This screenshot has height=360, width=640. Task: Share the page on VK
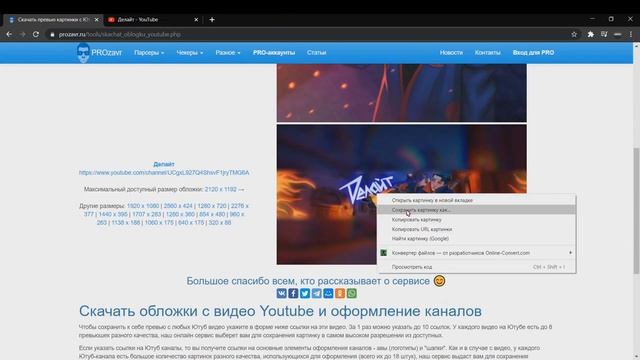pos(282,293)
